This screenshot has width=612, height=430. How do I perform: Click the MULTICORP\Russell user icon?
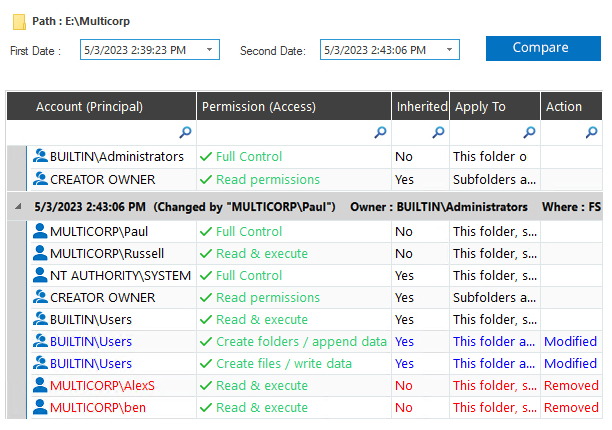40,253
